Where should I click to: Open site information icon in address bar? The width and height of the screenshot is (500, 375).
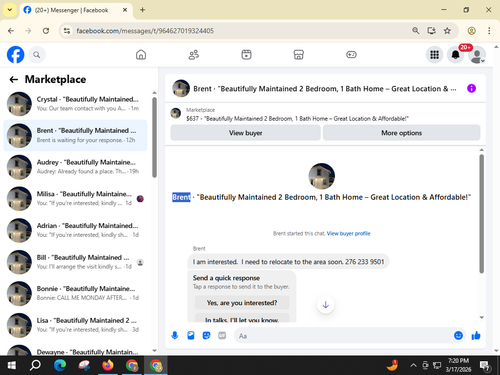67,31
